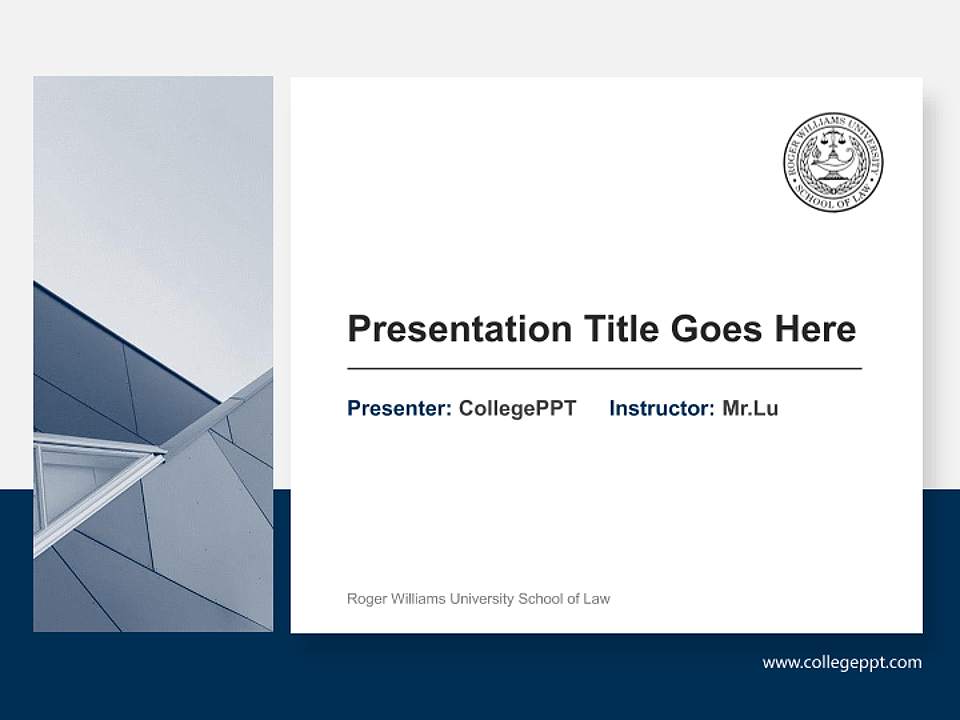The height and width of the screenshot is (720, 960).
Task: Select the architectural building photo
Action: point(153,354)
